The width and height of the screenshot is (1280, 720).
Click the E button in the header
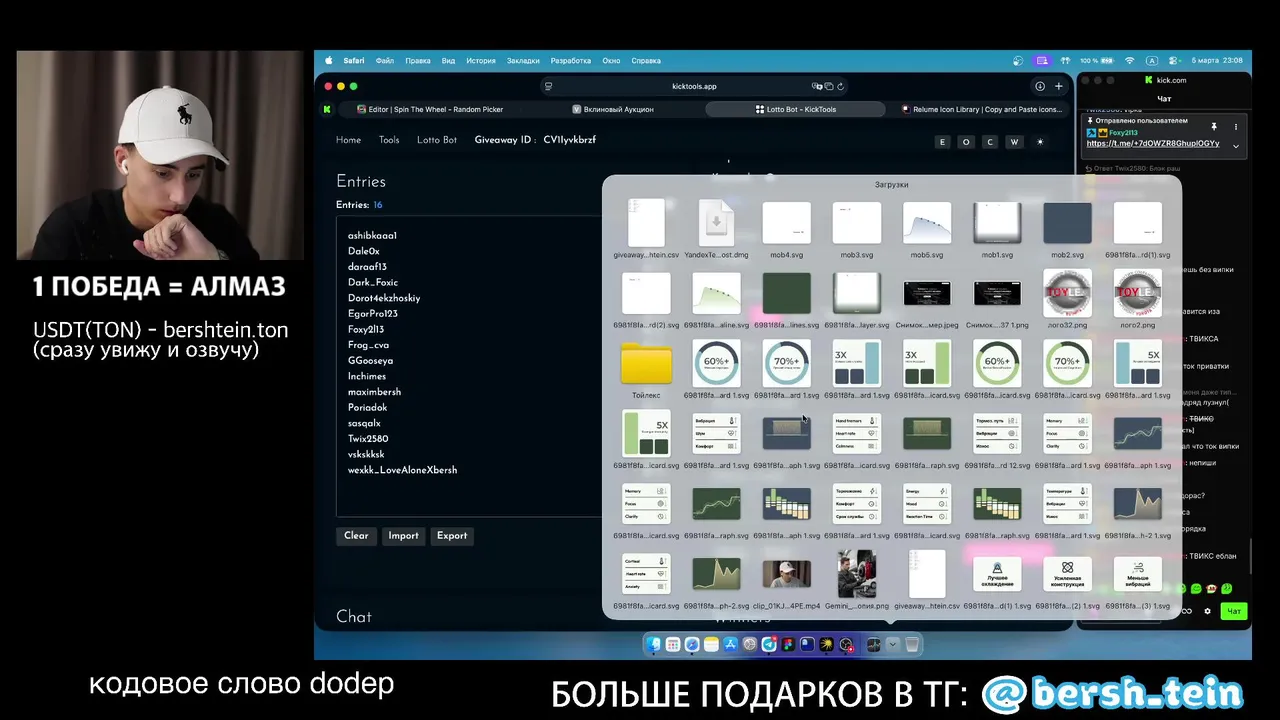pos(942,142)
